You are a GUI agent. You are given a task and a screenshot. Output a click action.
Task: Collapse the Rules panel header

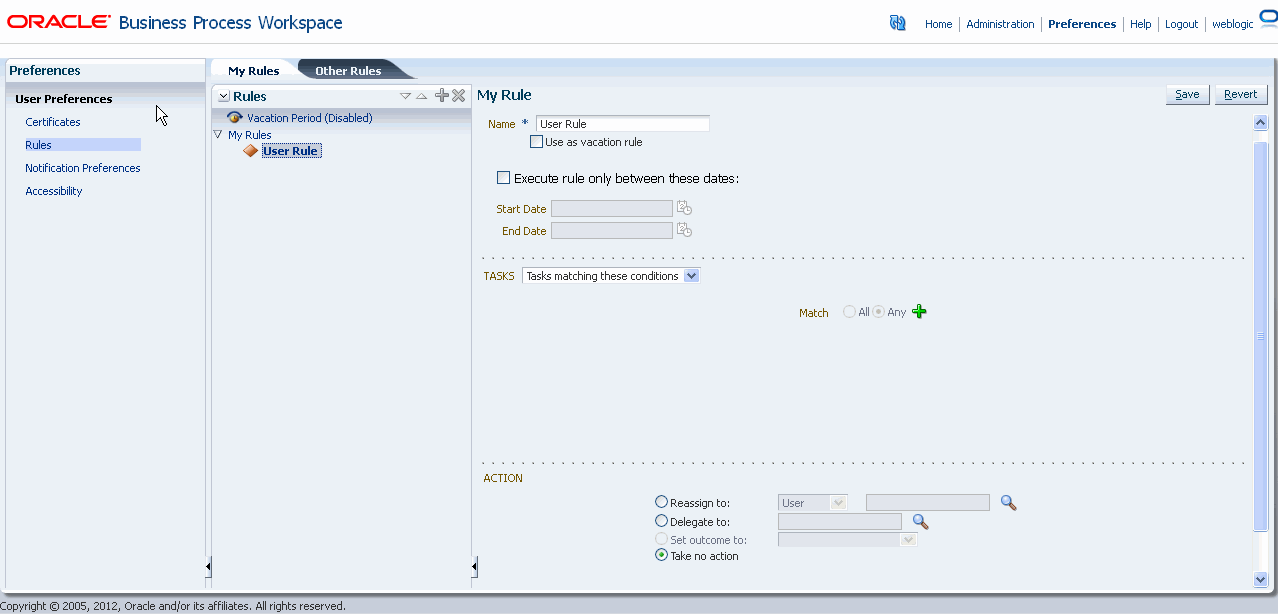(x=223, y=96)
